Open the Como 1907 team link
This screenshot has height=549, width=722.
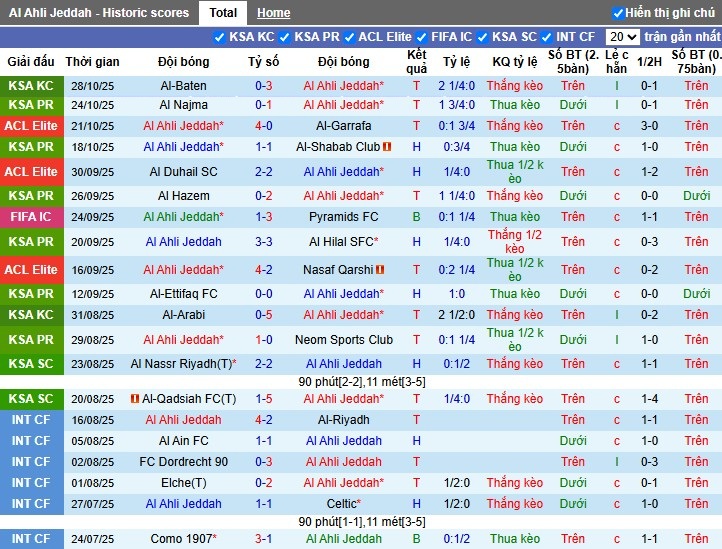[182, 539]
